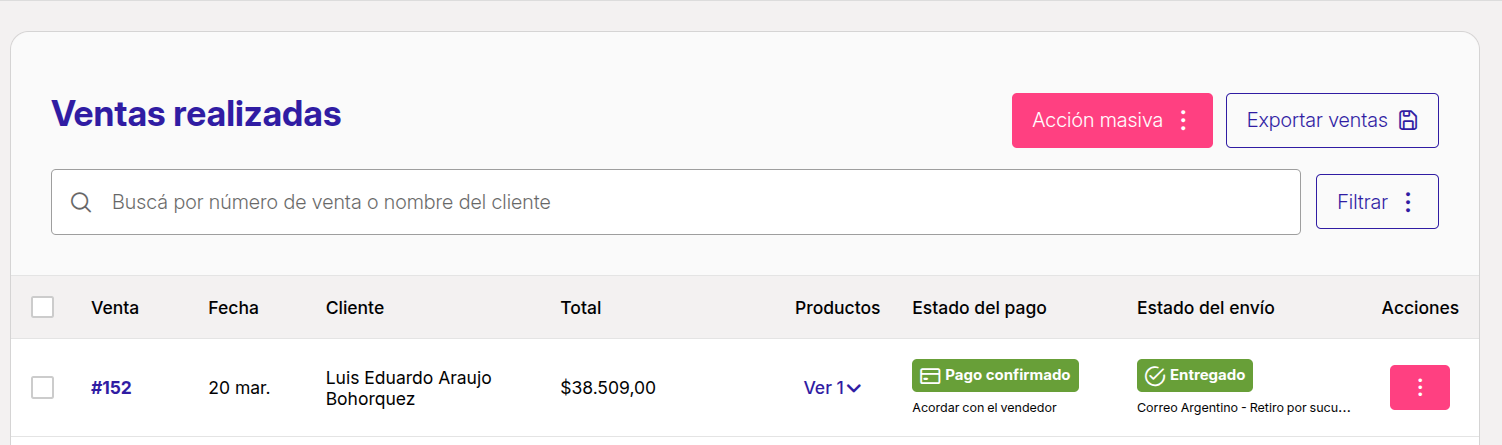
Task: Click the save disk icon on Exportar ventas
Action: (x=1408, y=121)
